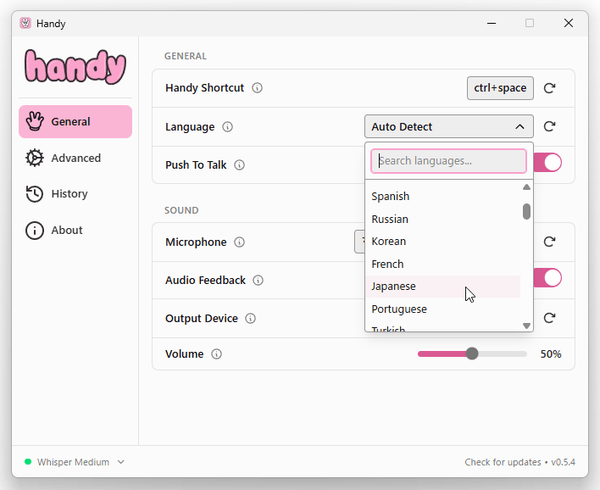Click the info icon next to Volume
The width and height of the screenshot is (600, 490).
pyautogui.click(x=217, y=354)
